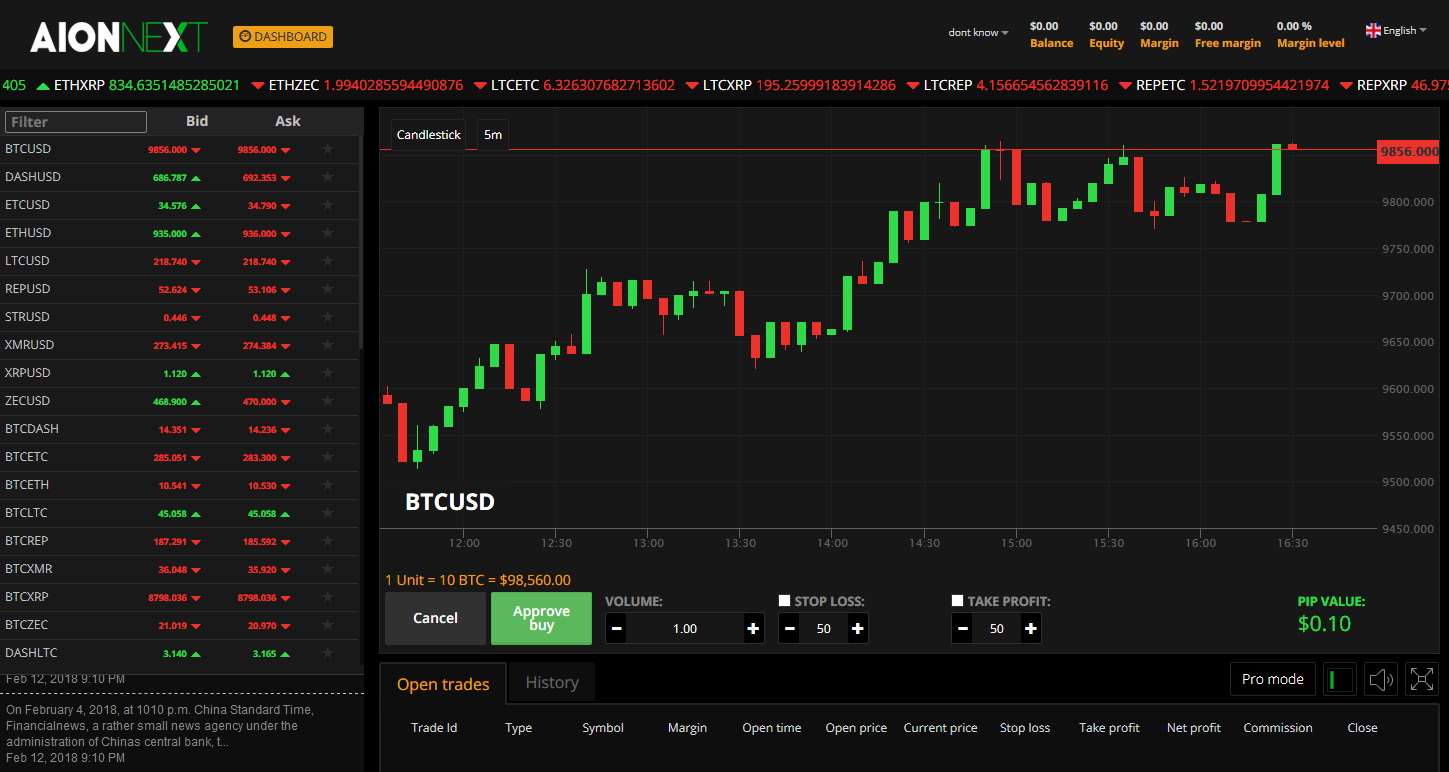Viewport: 1449px width, 772px height.
Task: Select the XRPUSD instrument row
Action: pos(180,373)
